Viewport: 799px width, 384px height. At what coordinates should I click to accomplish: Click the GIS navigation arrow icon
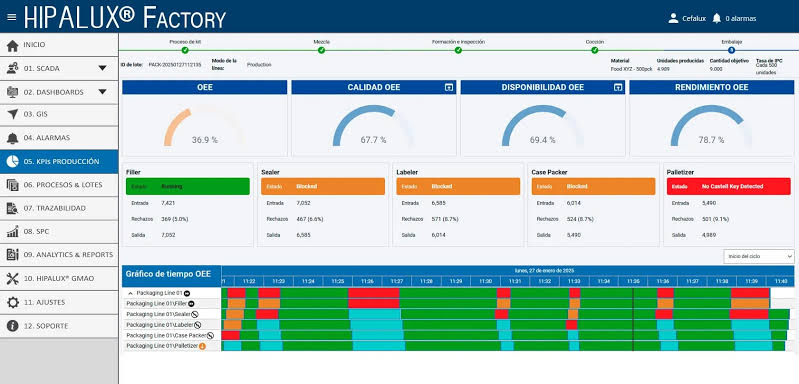click(13, 114)
